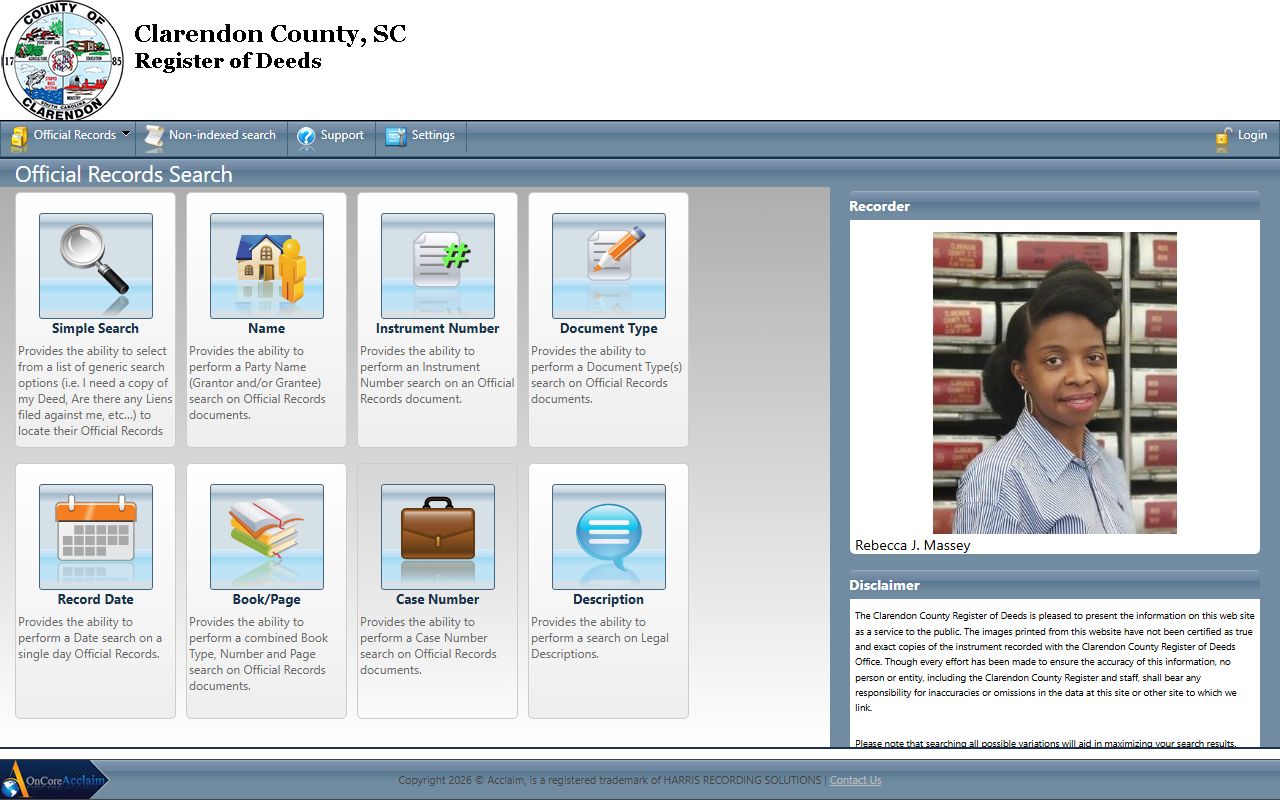This screenshot has height=800, width=1280.
Task: Click the Record Date title label
Action: 96,599
